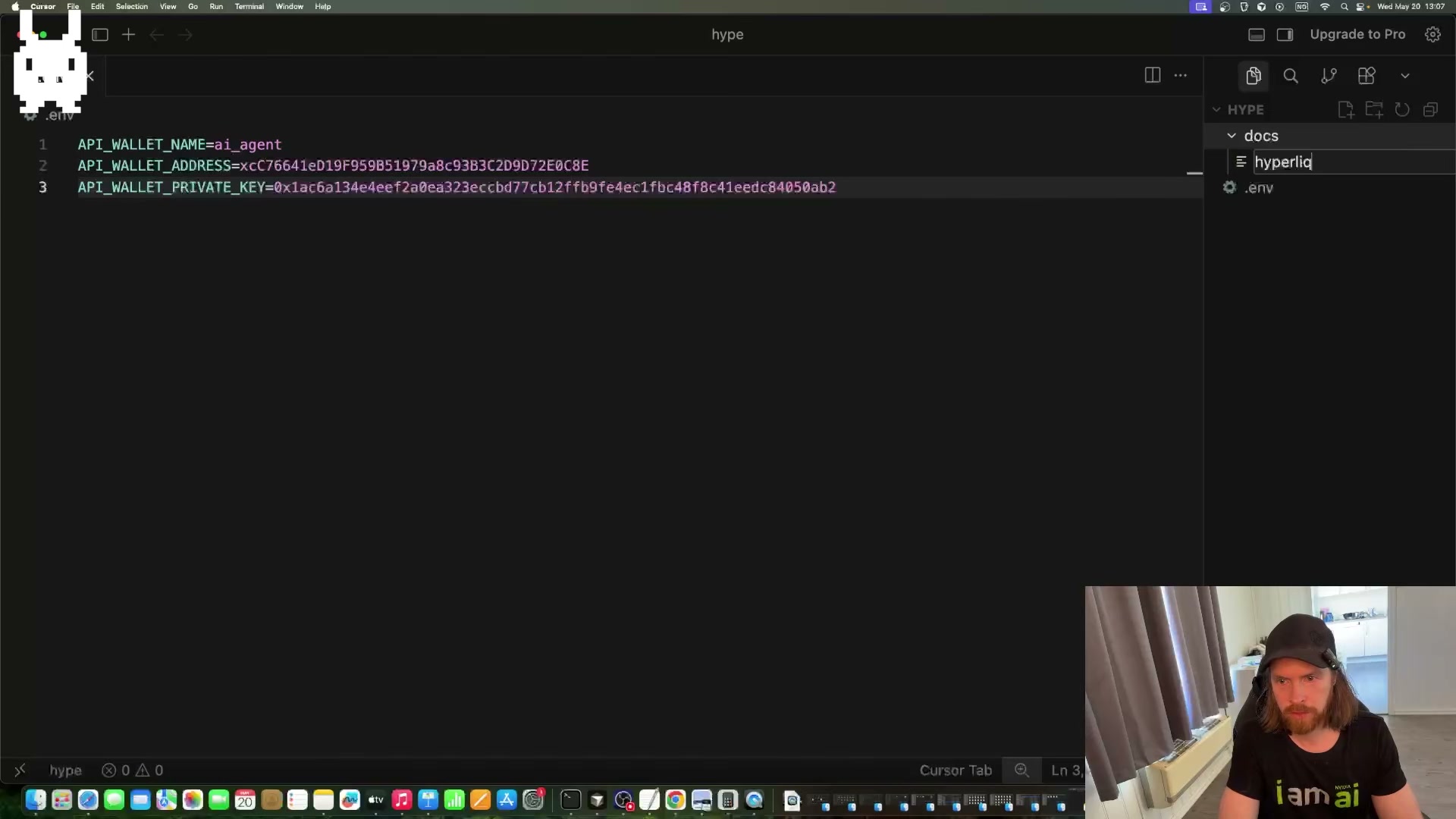Open Safari from the dock
This screenshot has height=819, width=1456.
pos(88,800)
